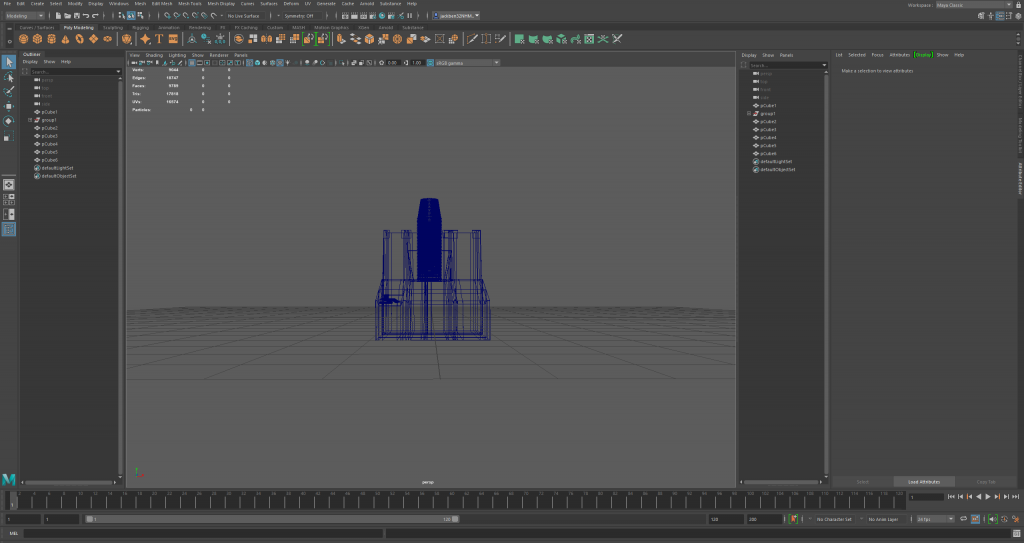Viewport: 1024px width, 543px height.
Task: Click the play forwards button
Action: (x=988, y=496)
